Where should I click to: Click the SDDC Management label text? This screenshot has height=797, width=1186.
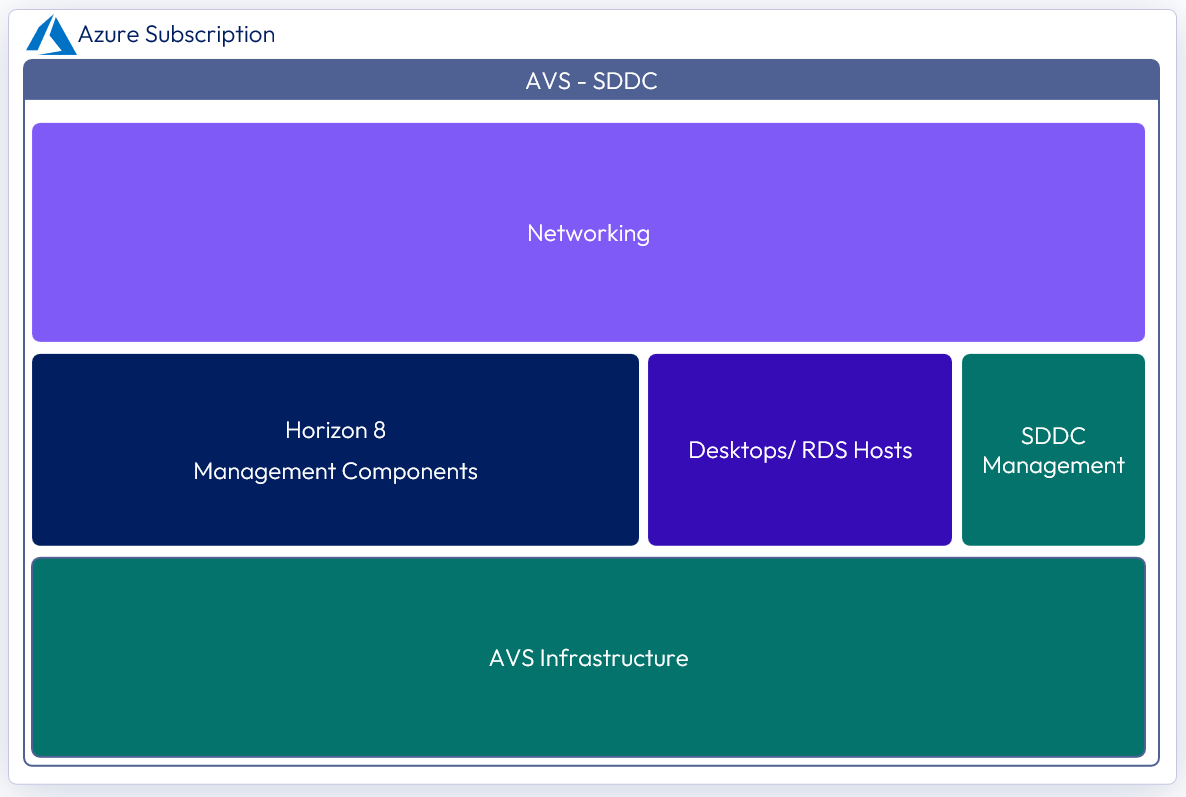1053,451
